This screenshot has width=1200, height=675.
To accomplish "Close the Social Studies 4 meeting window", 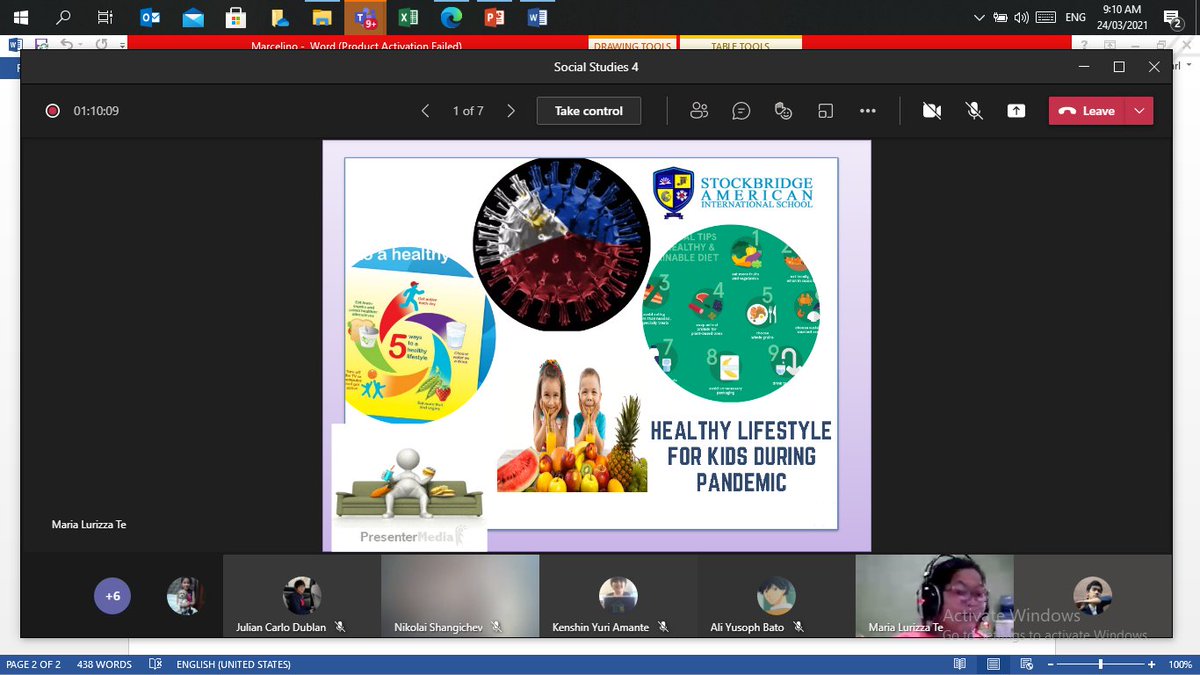I will tap(1154, 67).
